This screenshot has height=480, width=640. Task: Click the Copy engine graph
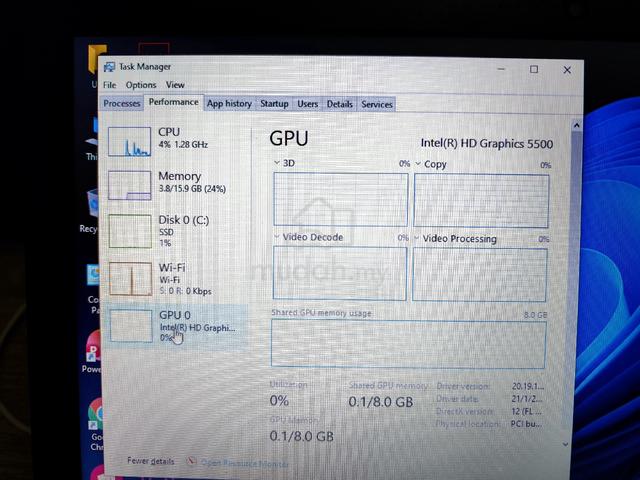481,200
